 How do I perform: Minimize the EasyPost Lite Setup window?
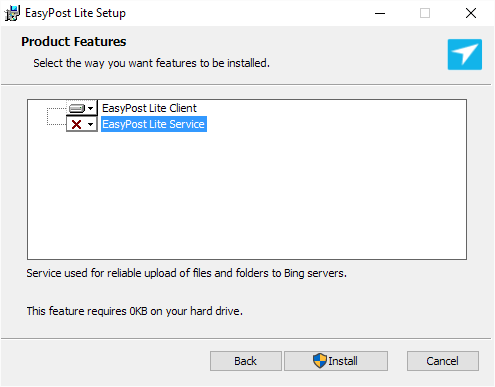380,13
